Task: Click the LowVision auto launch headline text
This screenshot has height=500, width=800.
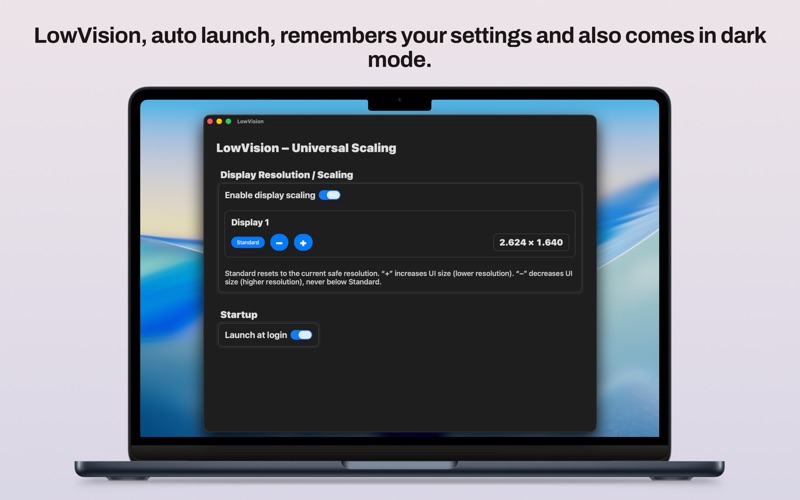Action: [400, 47]
